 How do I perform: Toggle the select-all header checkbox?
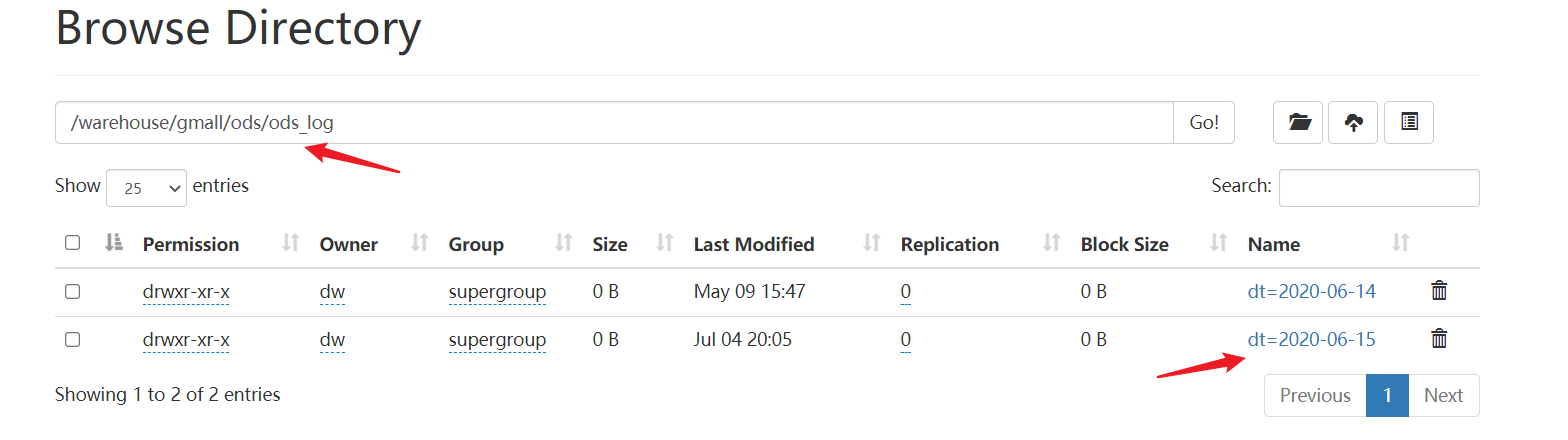(72, 243)
